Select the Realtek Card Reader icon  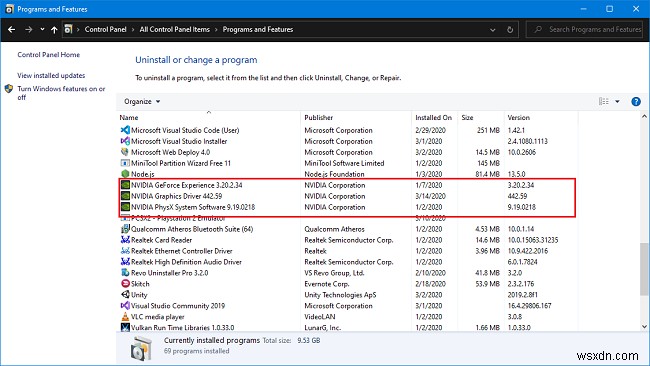125,240
